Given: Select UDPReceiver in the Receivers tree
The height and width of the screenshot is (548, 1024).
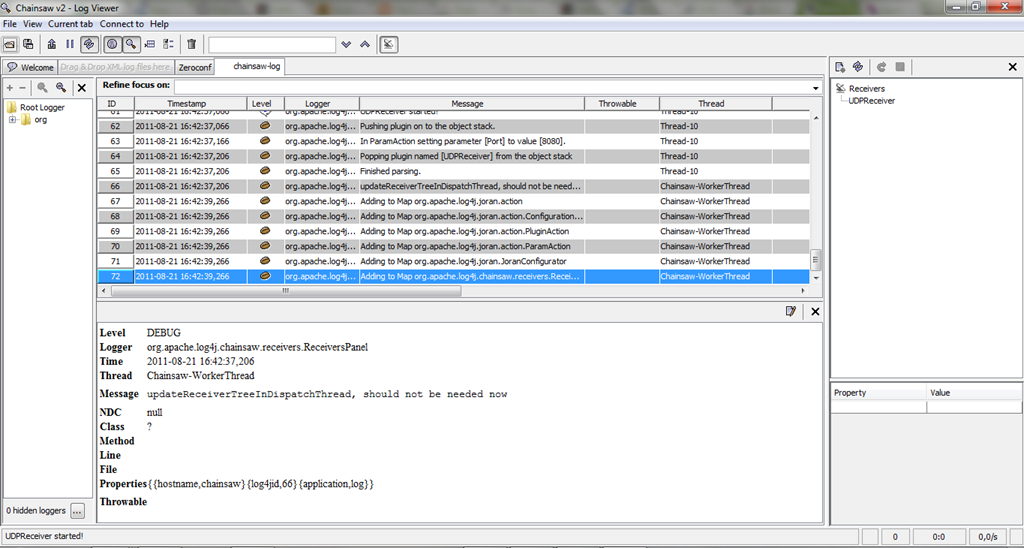Looking at the screenshot, I should 872,101.
